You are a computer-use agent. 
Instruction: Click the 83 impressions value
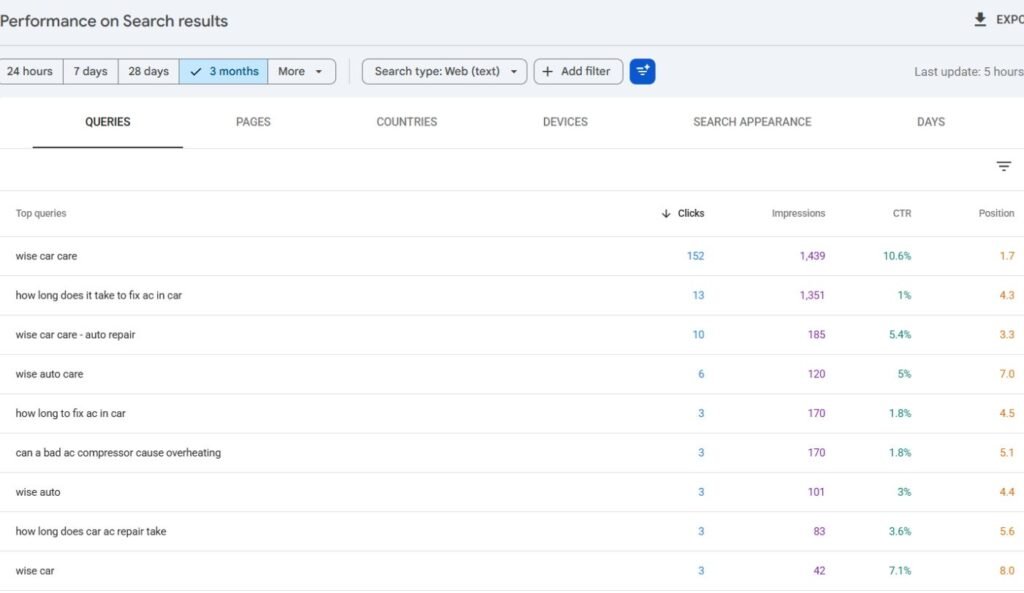click(x=819, y=532)
